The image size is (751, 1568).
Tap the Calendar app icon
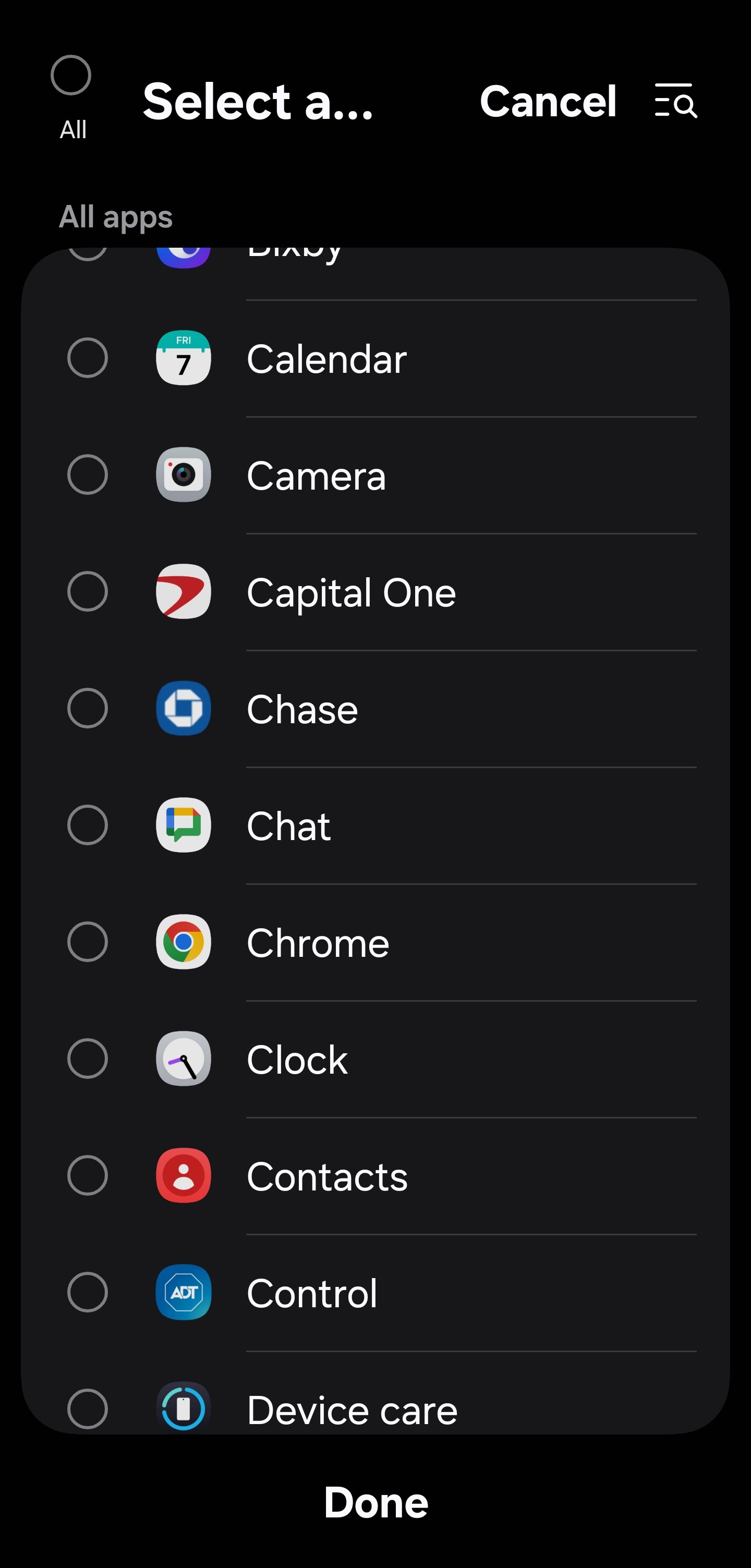point(183,358)
